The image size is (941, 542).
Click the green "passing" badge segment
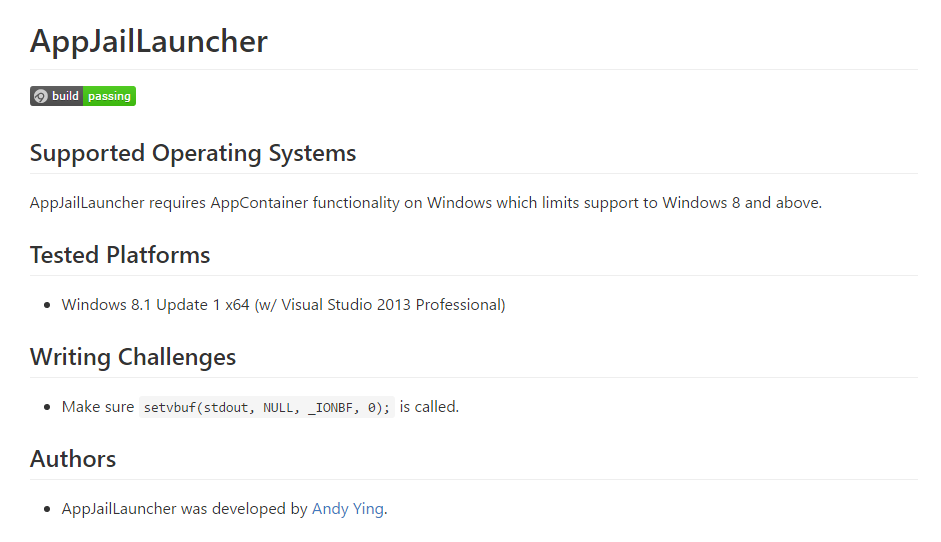pos(110,96)
